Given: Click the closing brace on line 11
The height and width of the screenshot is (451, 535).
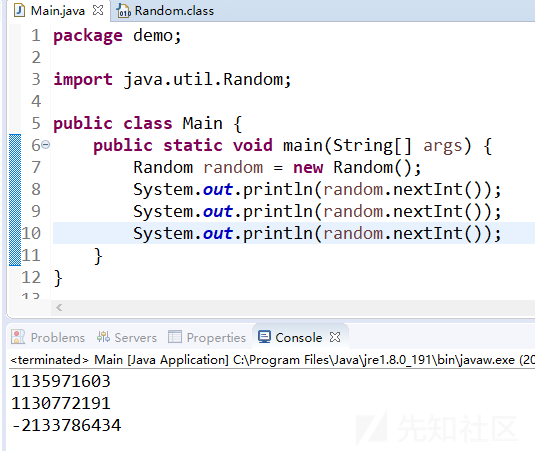Looking at the screenshot, I should pyautogui.click(x=98, y=256).
